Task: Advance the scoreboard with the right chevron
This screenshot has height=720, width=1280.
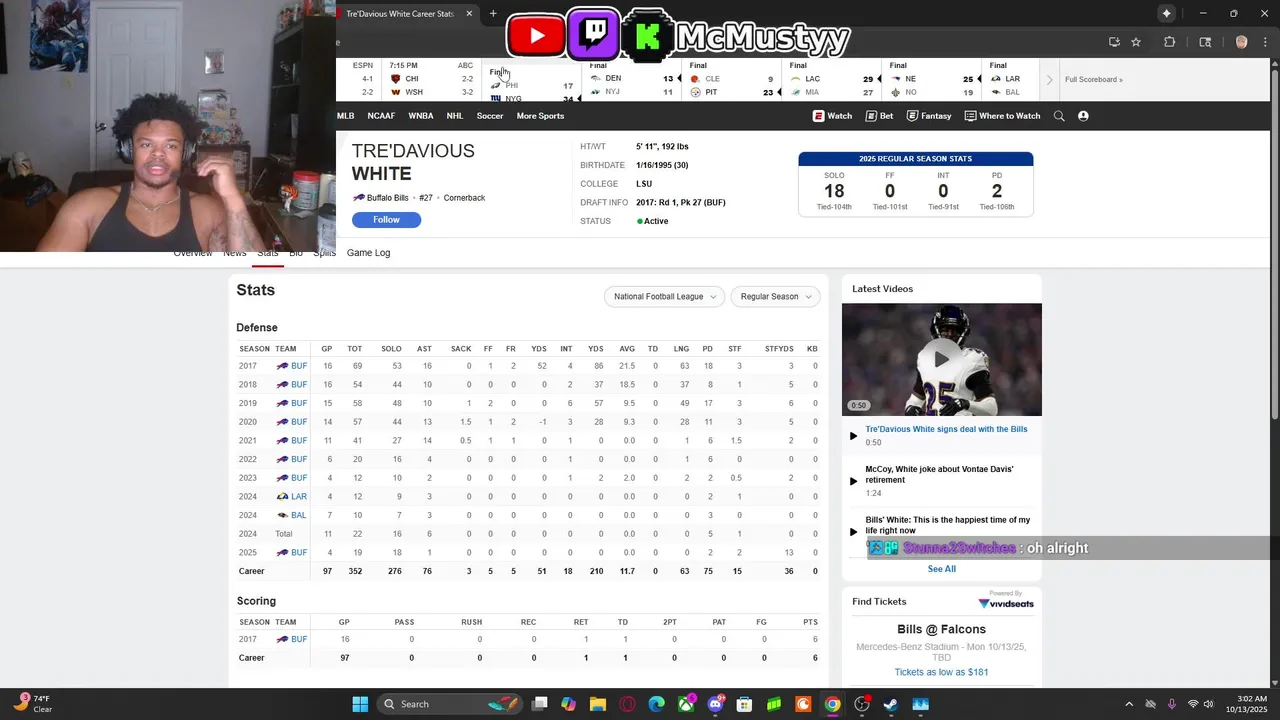Action: (1049, 79)
